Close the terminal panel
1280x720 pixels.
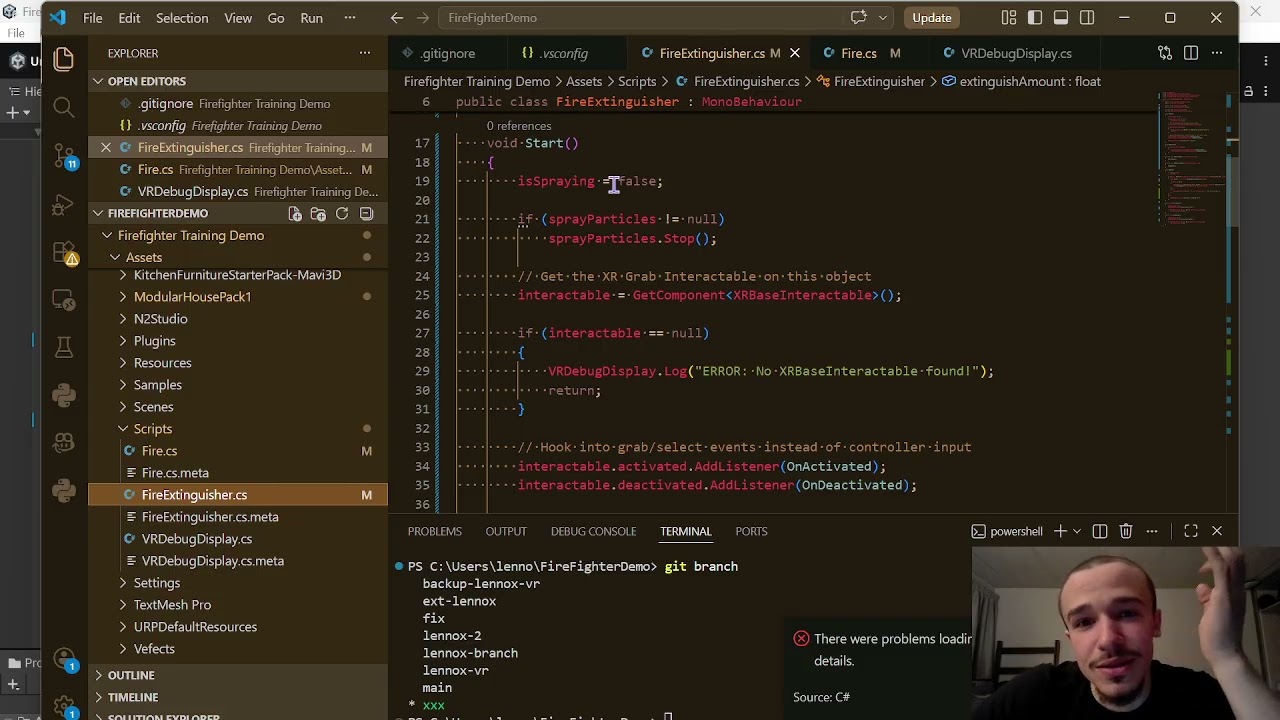click(x=1217, y=531)
